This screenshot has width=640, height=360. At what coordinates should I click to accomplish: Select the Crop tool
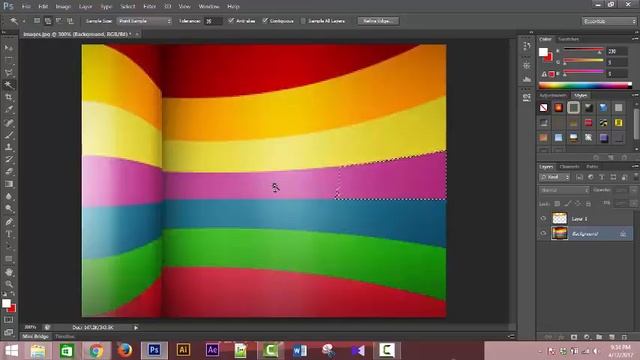pyautogui.click(x=9, y=97)
